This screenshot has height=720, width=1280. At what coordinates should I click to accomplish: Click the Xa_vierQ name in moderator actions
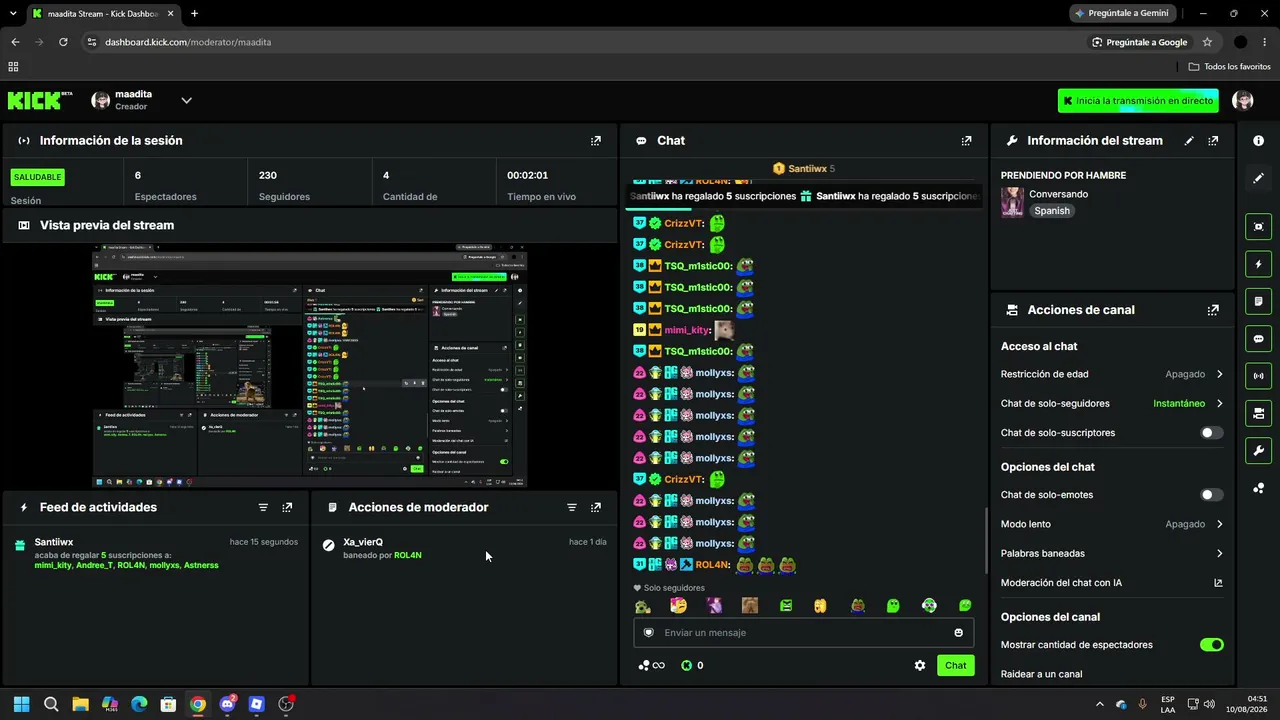point(363,542)
